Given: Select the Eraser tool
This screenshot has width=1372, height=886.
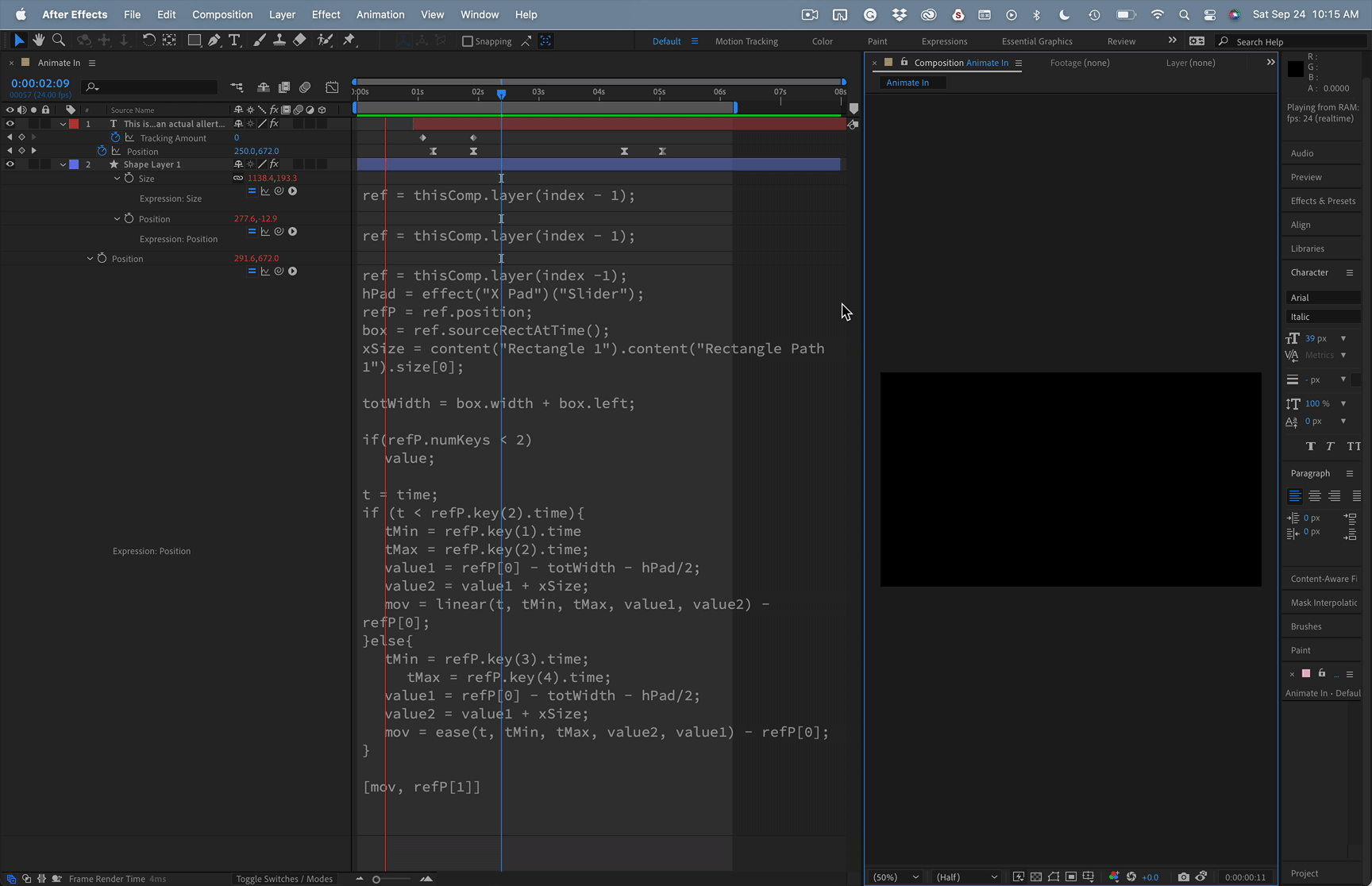Looking at the screenshot, I should click(x=299, y=40).
